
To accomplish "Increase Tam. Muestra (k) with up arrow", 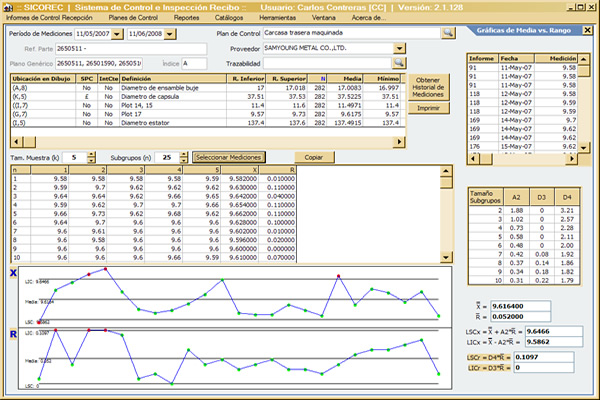I will [x=92, y=154].
